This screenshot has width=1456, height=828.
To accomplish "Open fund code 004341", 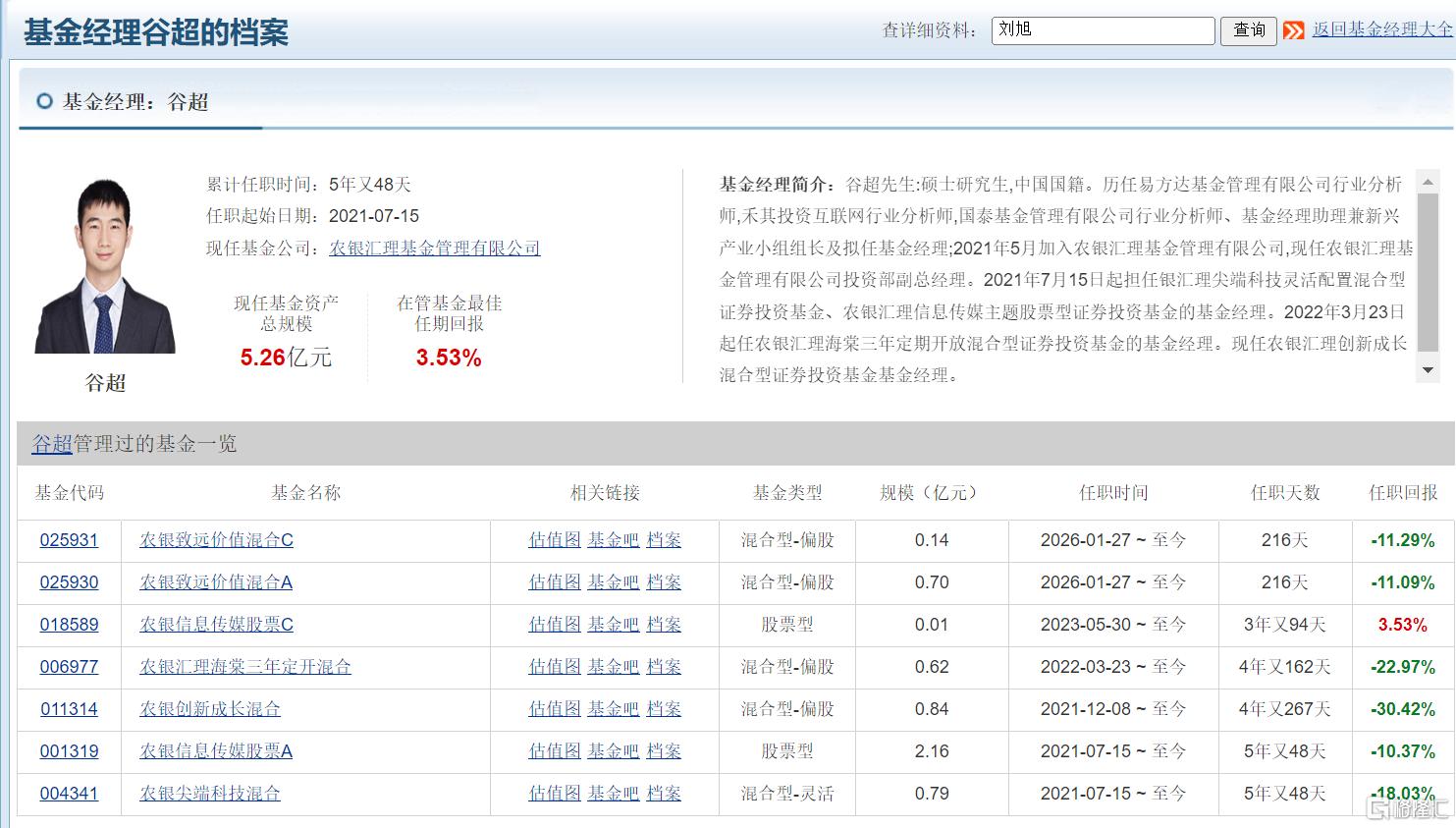I will [69, 794].
